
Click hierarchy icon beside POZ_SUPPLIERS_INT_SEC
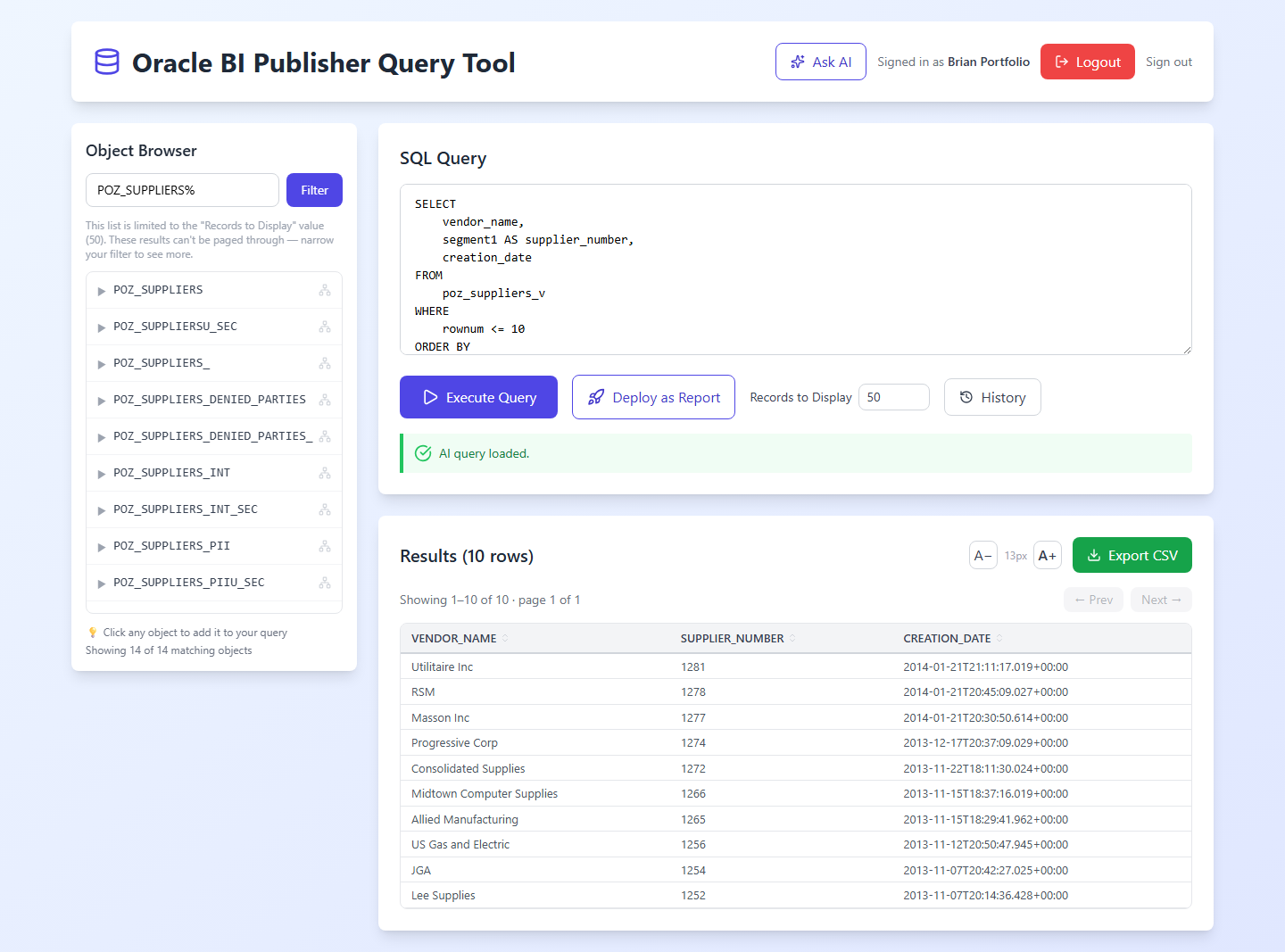[325, 509]
